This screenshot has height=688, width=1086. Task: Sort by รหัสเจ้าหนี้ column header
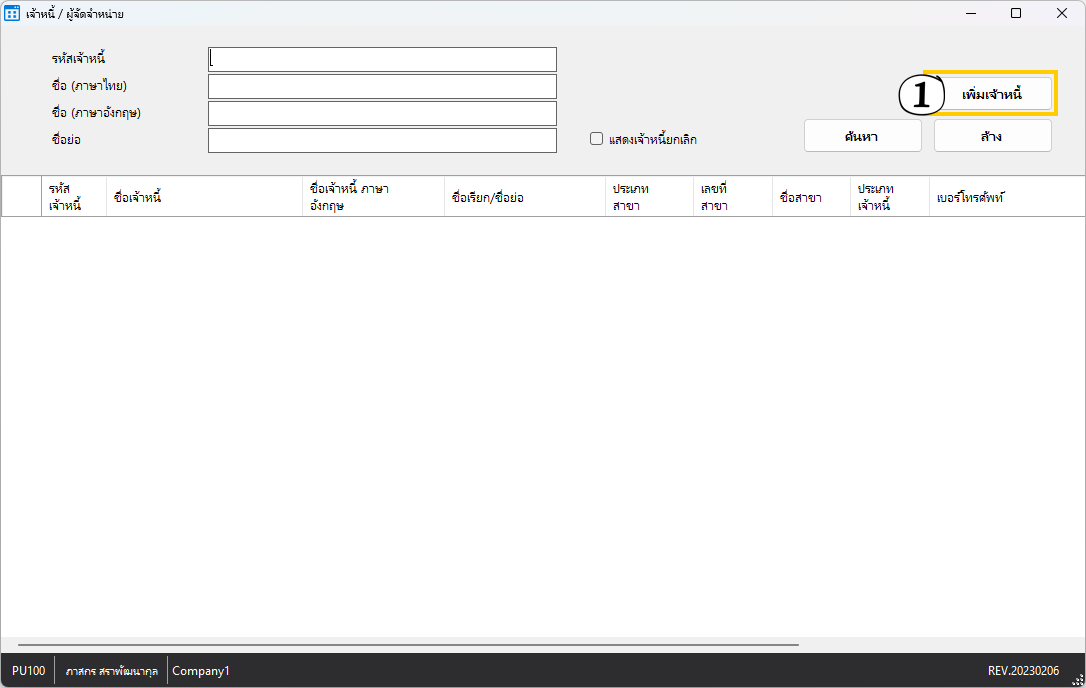coord(65,197)
